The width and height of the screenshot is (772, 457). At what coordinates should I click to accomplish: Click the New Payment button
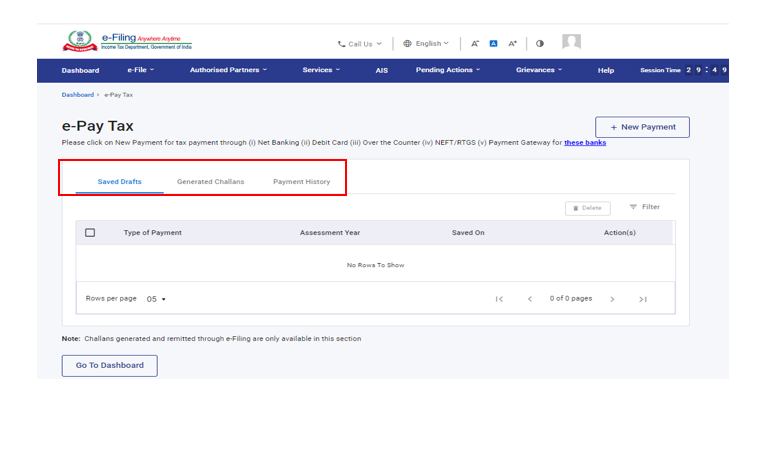click(x=642, y=127)
